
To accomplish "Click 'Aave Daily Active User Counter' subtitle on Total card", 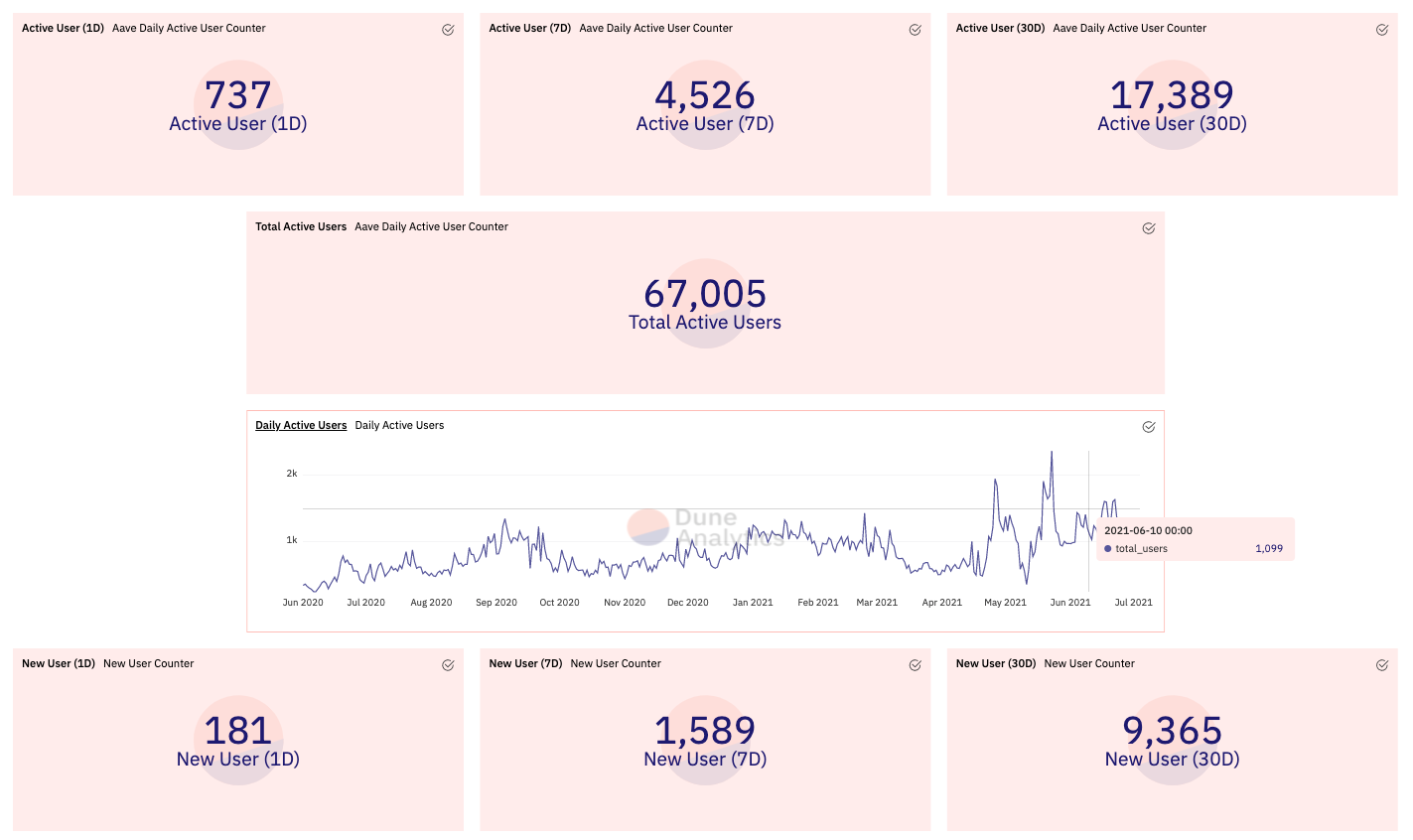I will [x=432, y=226].
